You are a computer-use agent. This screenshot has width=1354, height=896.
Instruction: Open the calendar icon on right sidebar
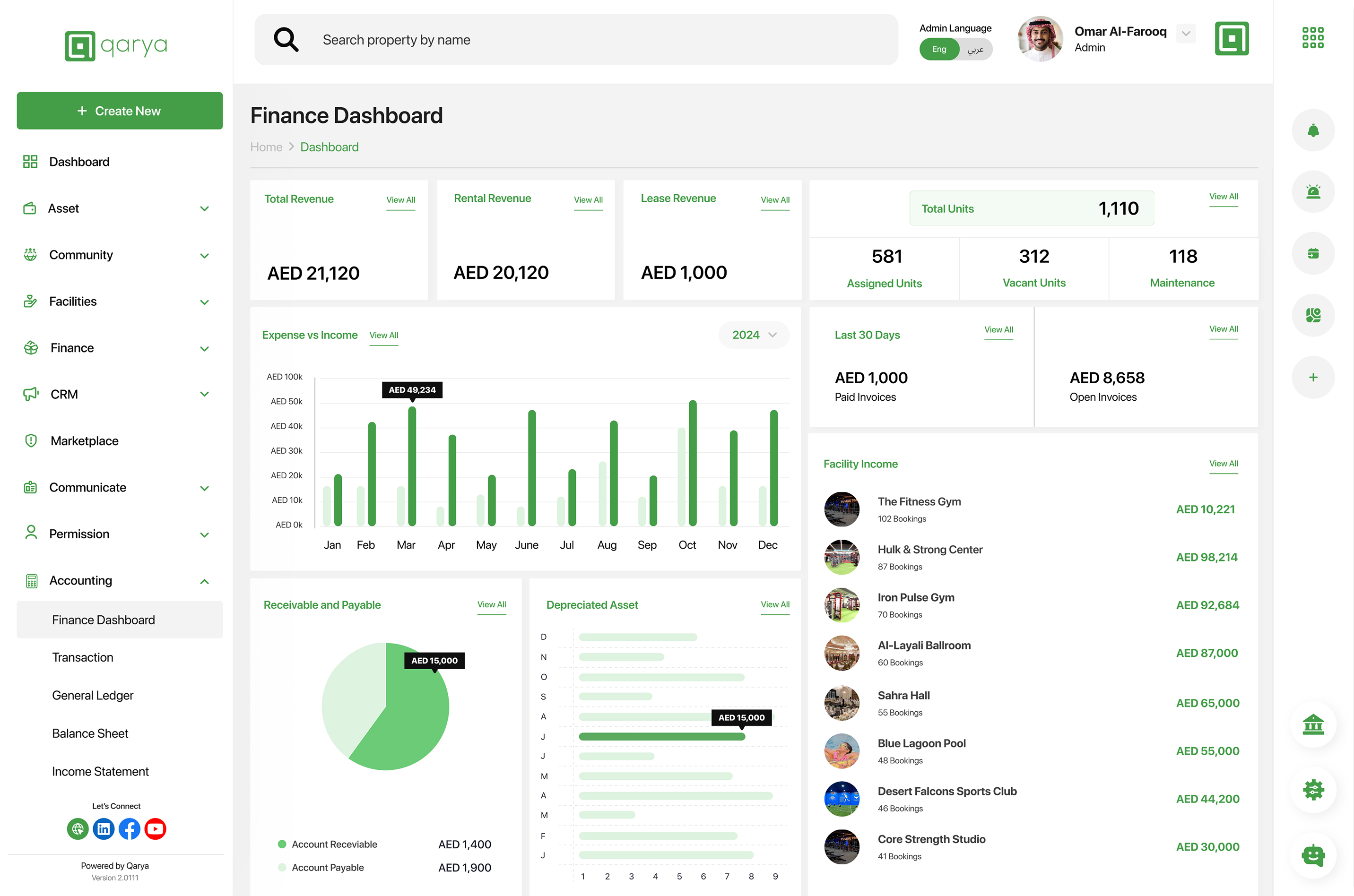click(1313, 253)
